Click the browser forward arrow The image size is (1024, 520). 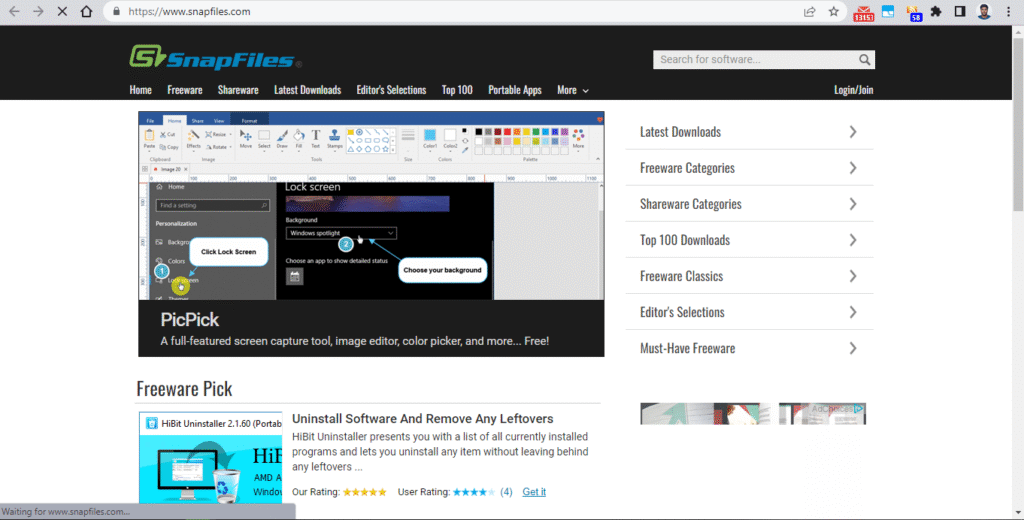39,12
